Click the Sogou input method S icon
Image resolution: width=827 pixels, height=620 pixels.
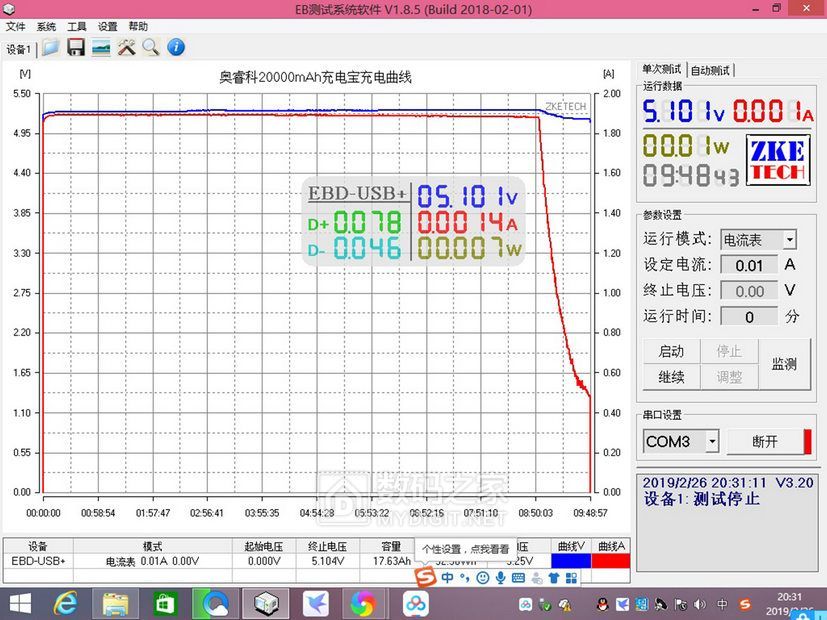pos(426,578)
